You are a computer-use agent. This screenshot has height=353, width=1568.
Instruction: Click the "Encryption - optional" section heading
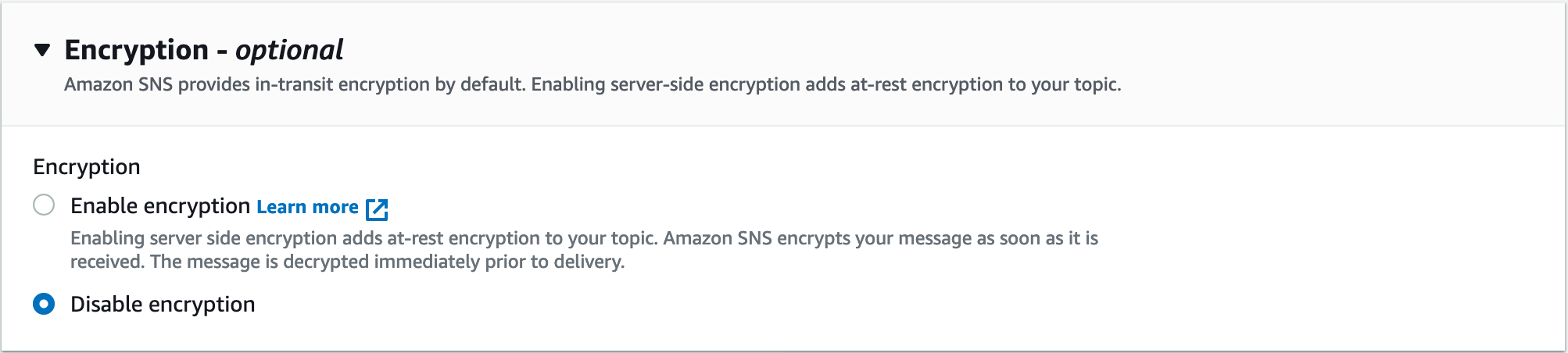point(203,51)
